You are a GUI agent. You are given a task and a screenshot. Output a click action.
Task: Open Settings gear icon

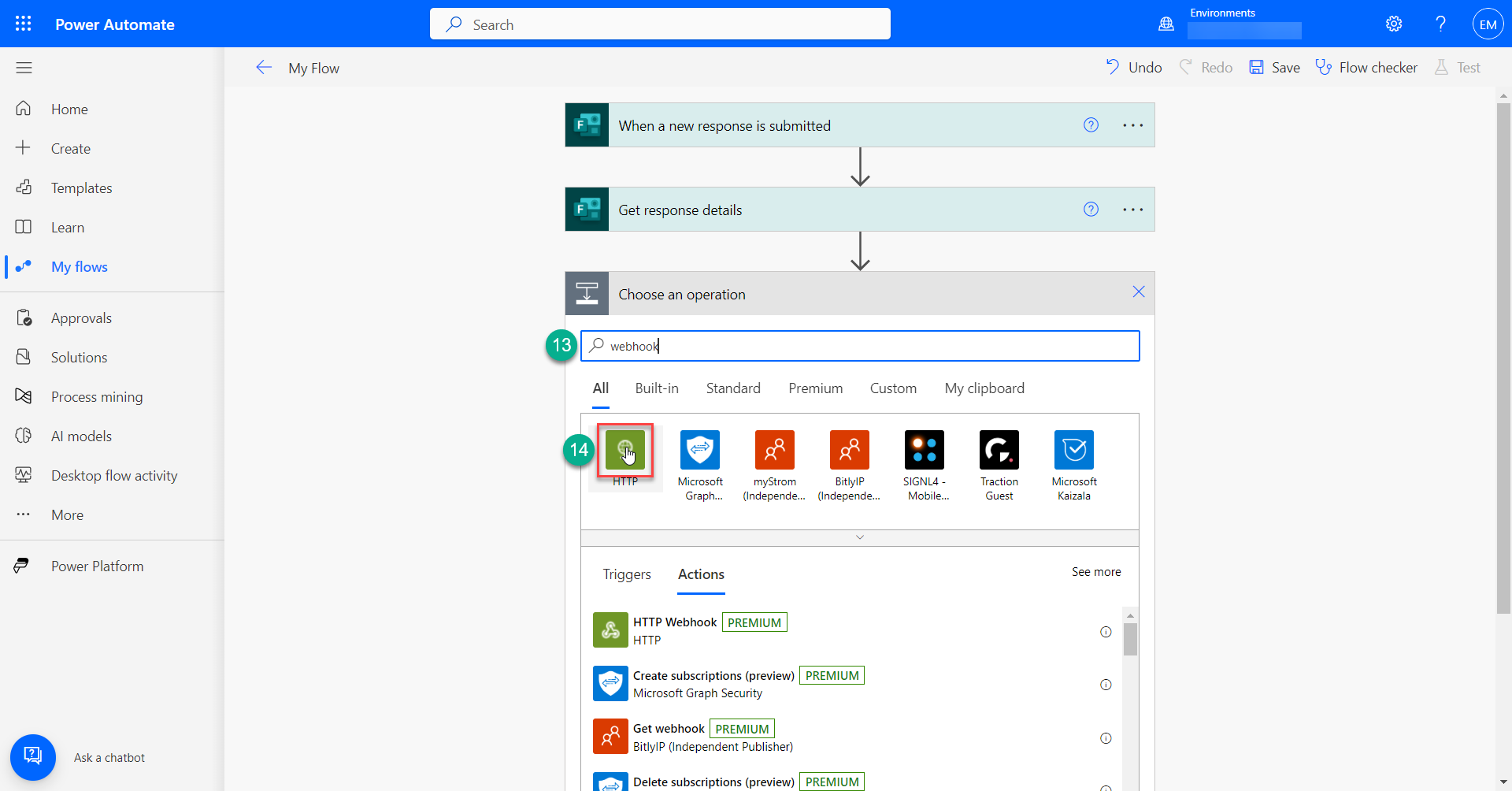(x=1394, y=24)
